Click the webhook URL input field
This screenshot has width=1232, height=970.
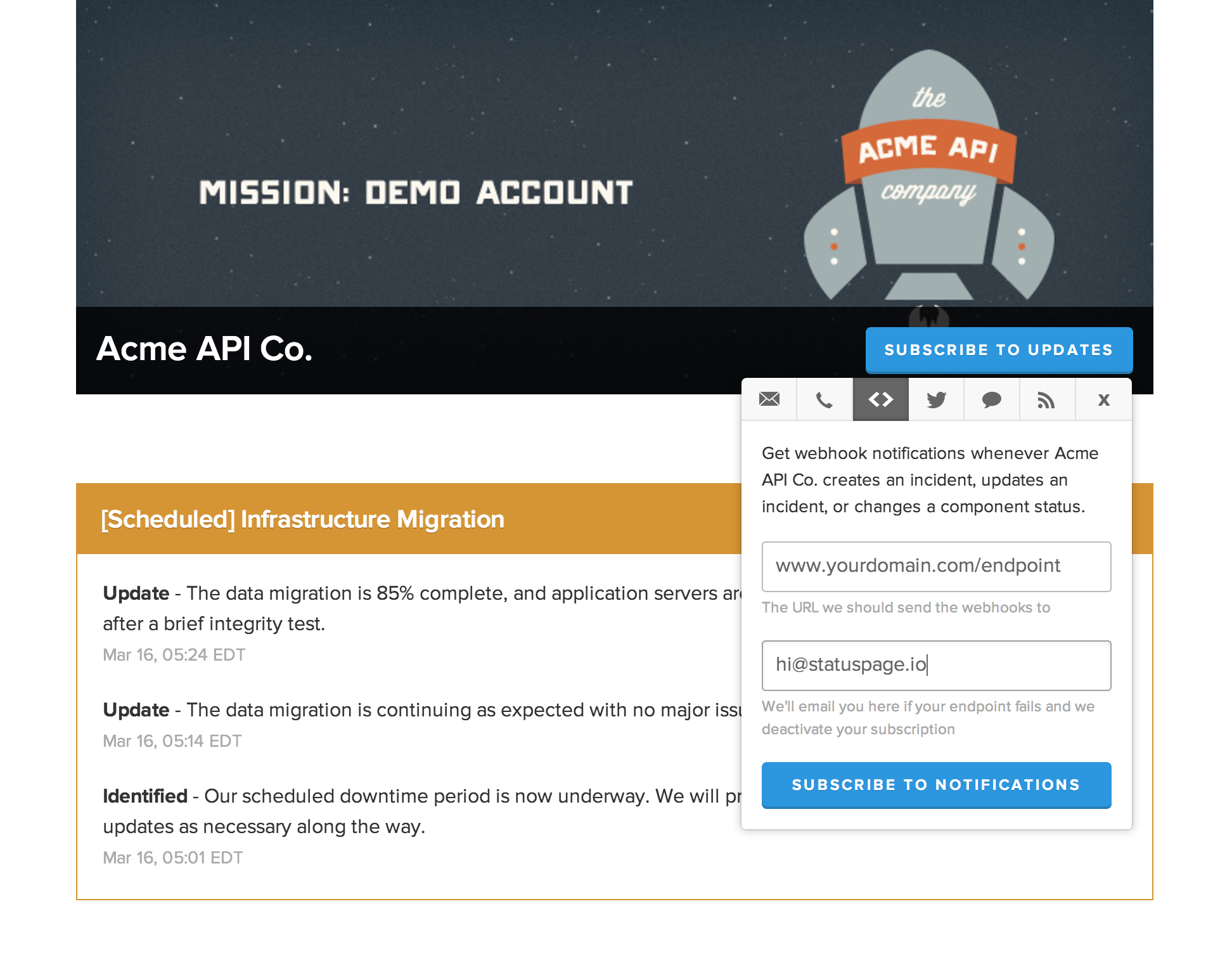(936, 565)
